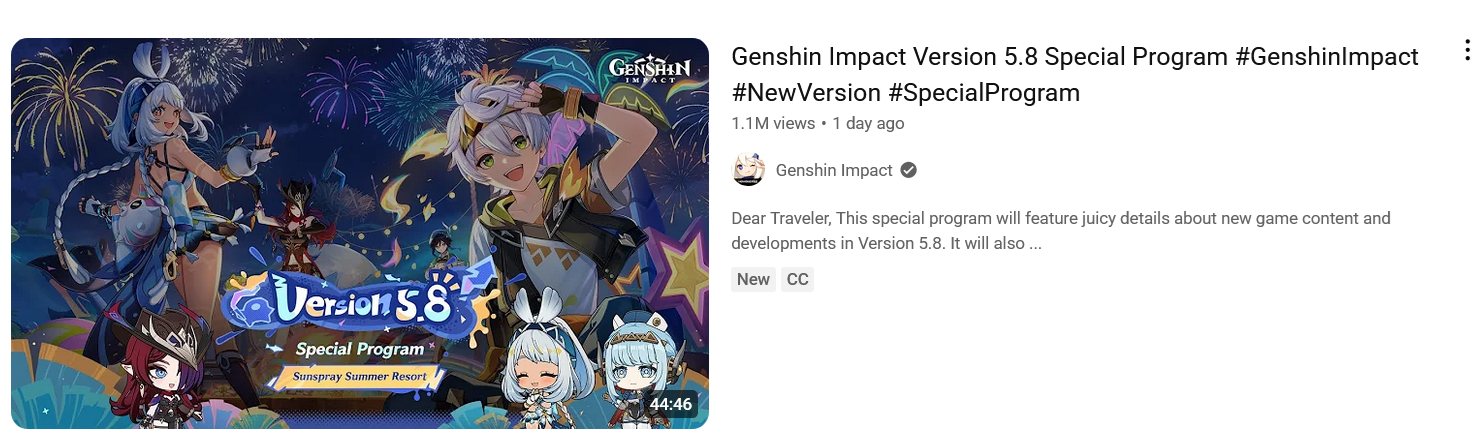Click the 1.1M views count text

pos(773,123)
